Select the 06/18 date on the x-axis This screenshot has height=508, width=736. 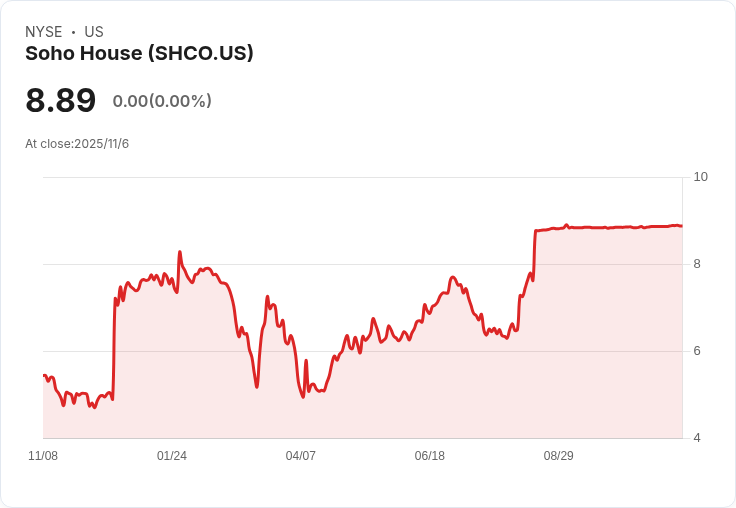(430, 456)
